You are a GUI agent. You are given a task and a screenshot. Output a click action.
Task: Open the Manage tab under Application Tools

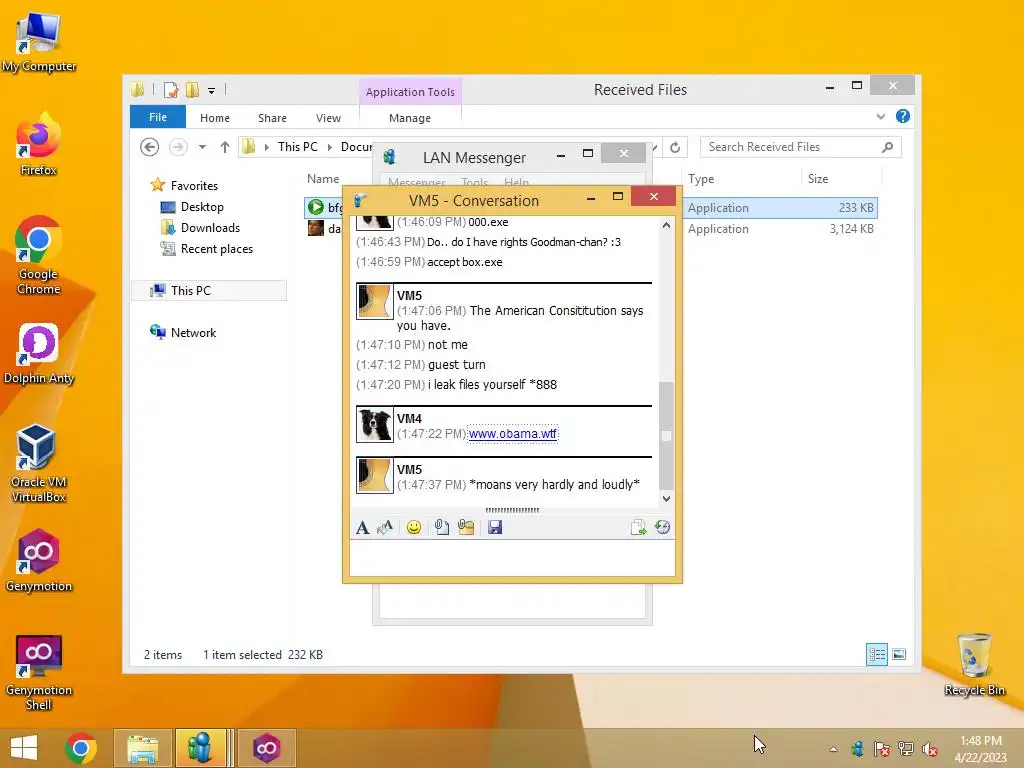tap(409, 118)
